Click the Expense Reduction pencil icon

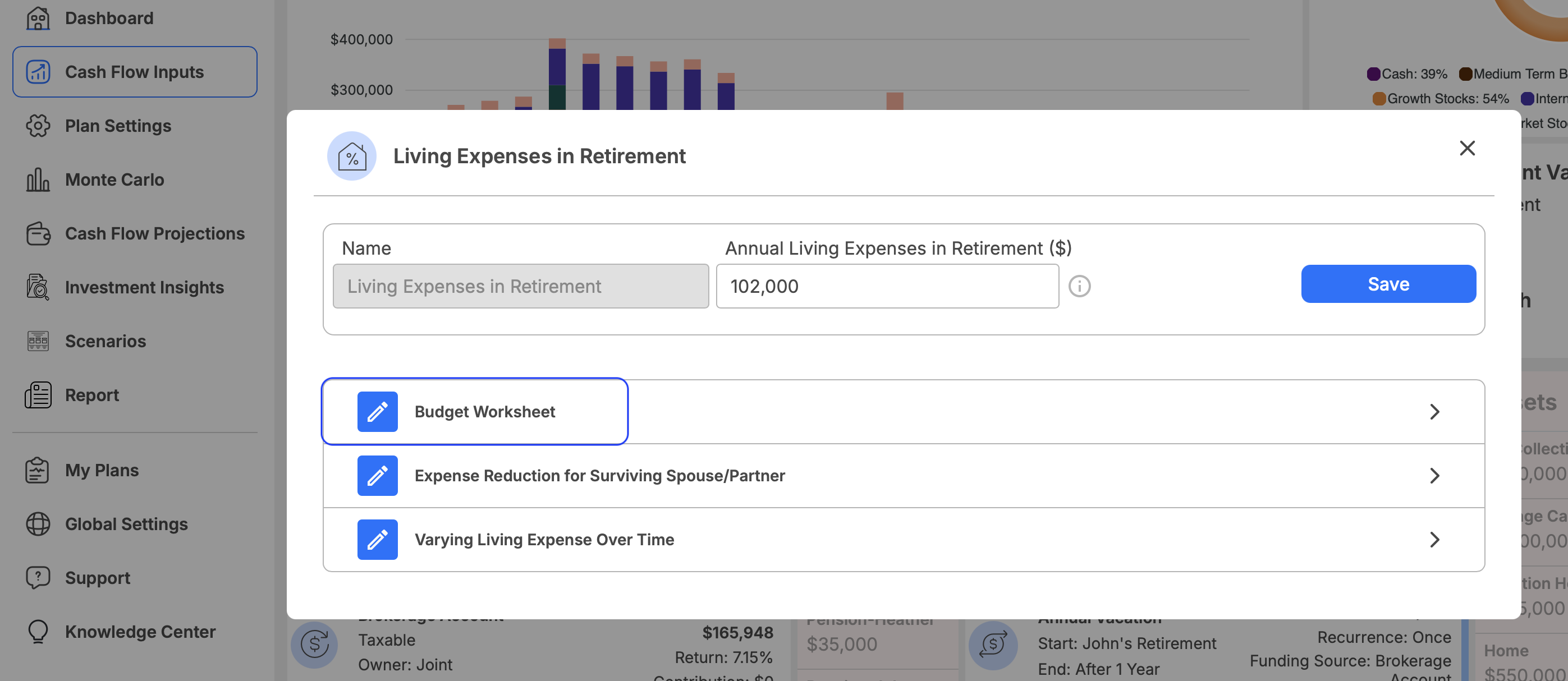point(377,475)
